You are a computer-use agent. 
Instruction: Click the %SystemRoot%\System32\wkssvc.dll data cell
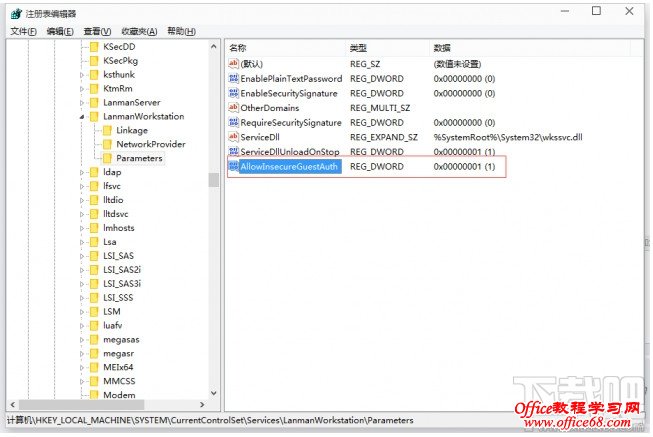point(508,137)
